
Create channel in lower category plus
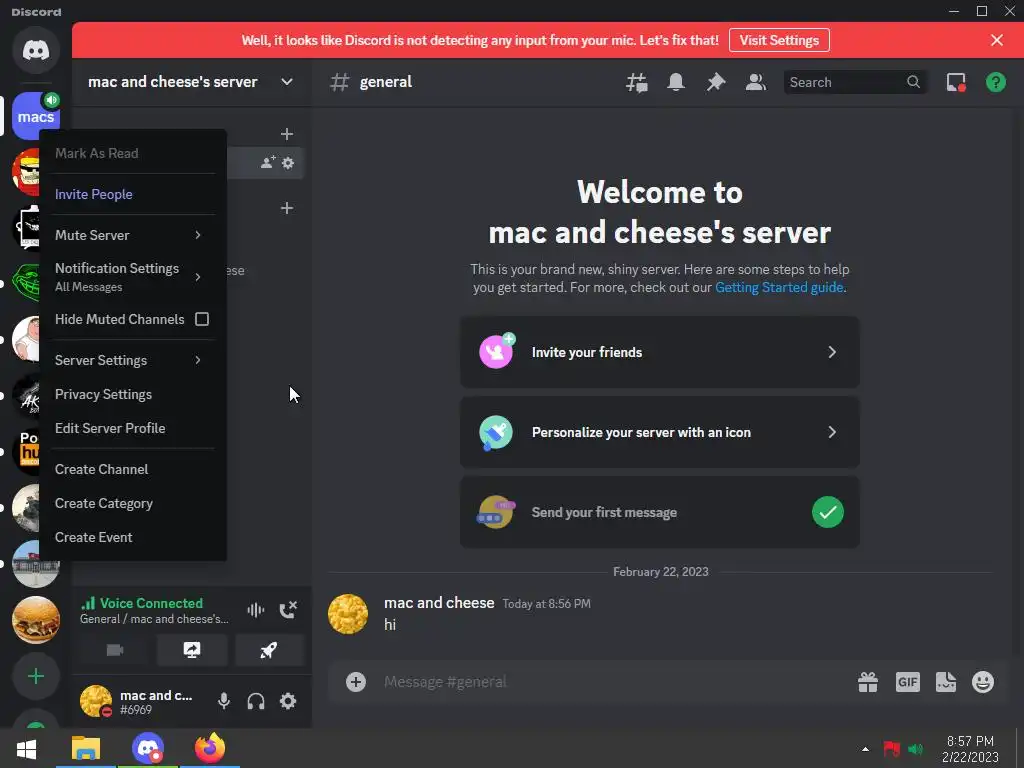click(x=287, y=208)
